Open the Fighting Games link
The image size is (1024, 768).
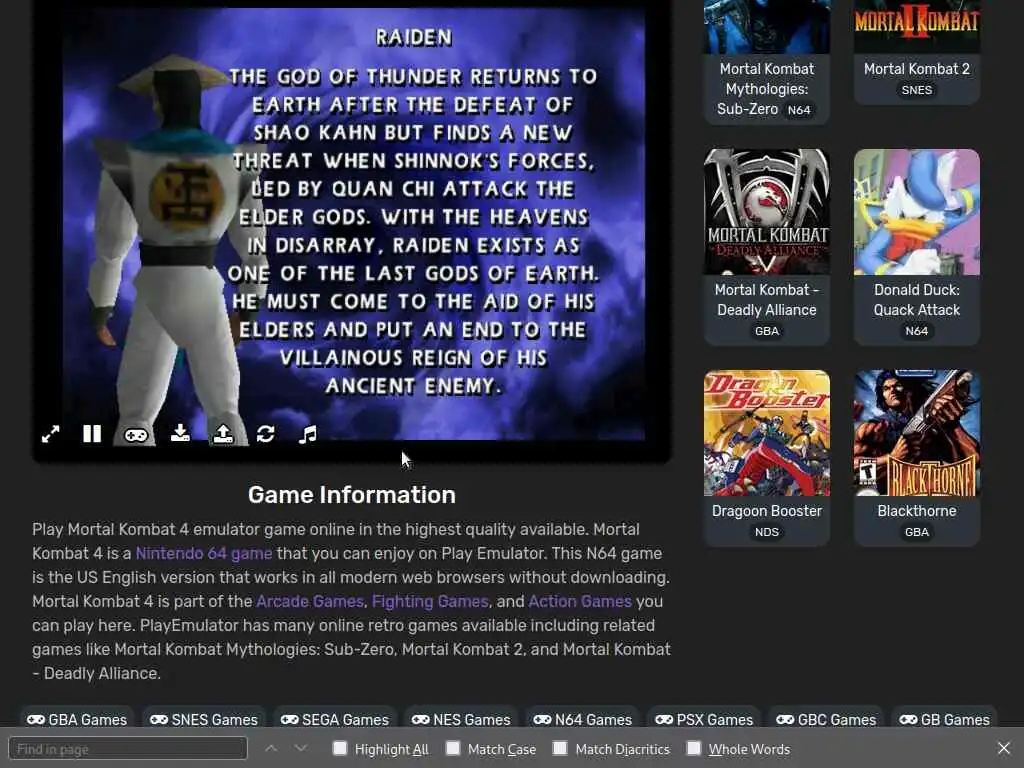tap(430, 601)
